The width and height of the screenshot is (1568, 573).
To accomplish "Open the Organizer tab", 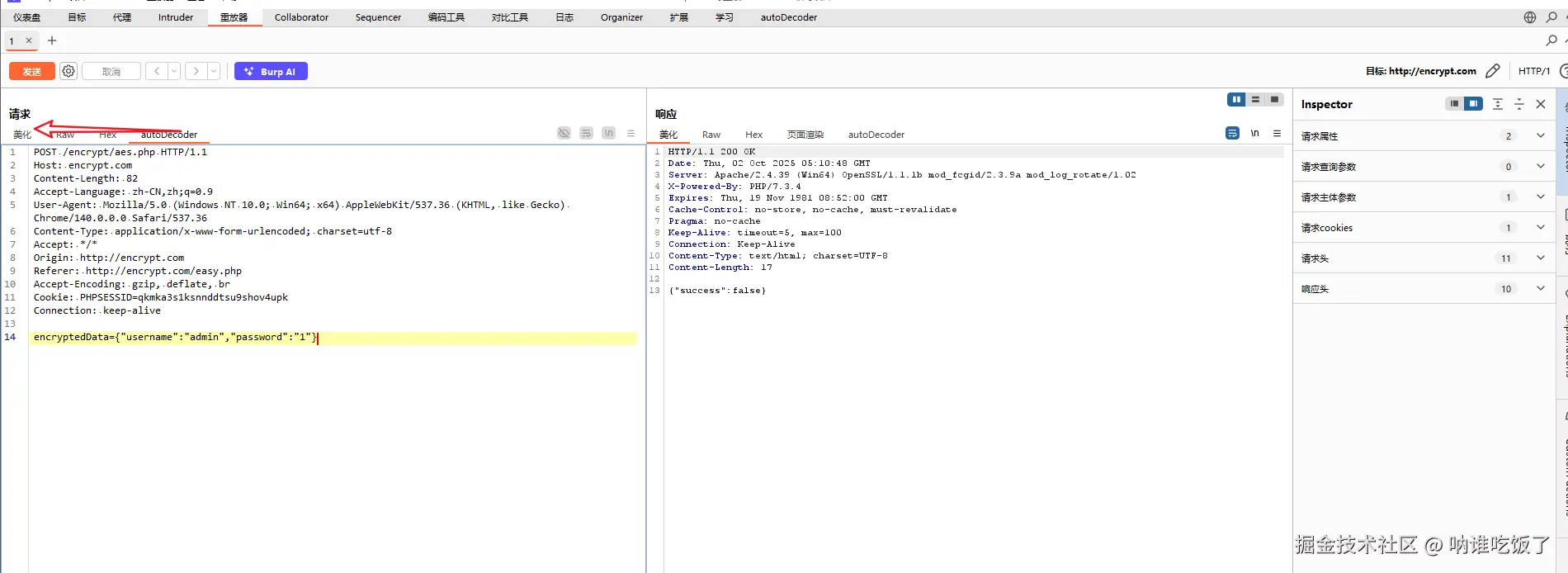I will tap(621, 17).
